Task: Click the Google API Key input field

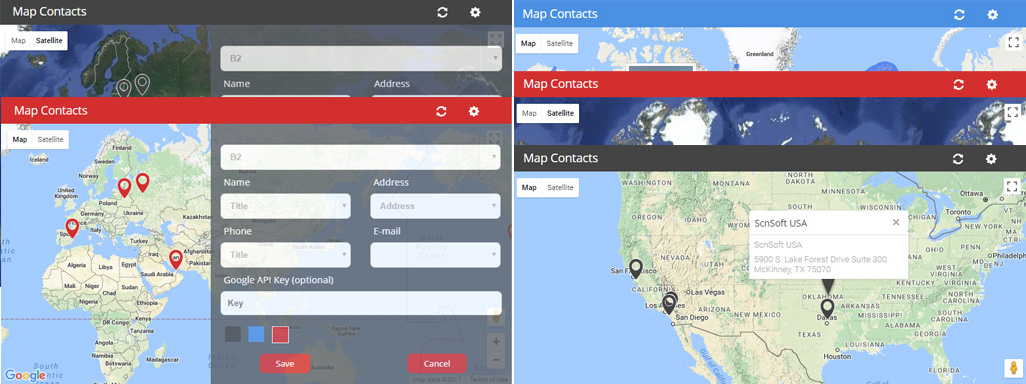Action: tap(361, 304)
